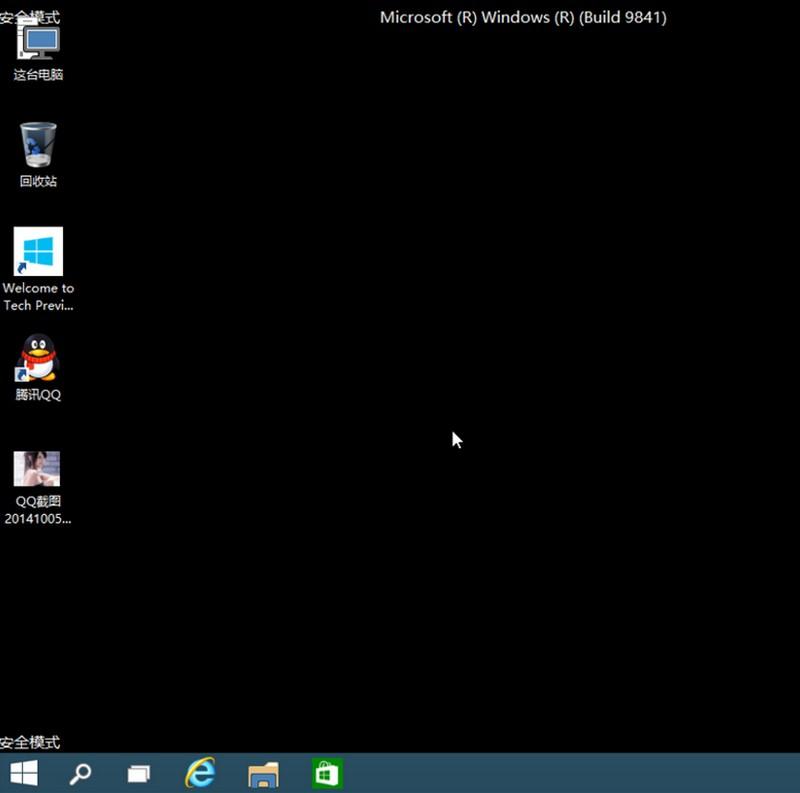Click the Search magnifier on taskbar
The height and width of the screenshot is (793, 800).
(x=80, y=773)
